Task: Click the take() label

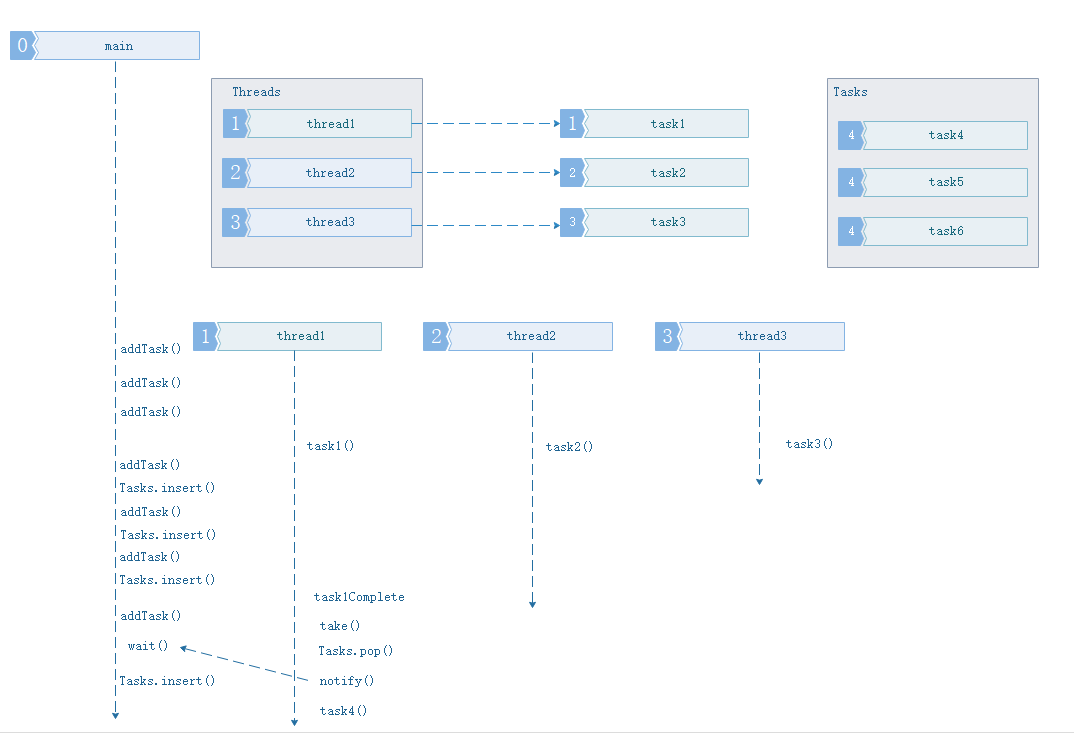Action: tap(340, 626)
